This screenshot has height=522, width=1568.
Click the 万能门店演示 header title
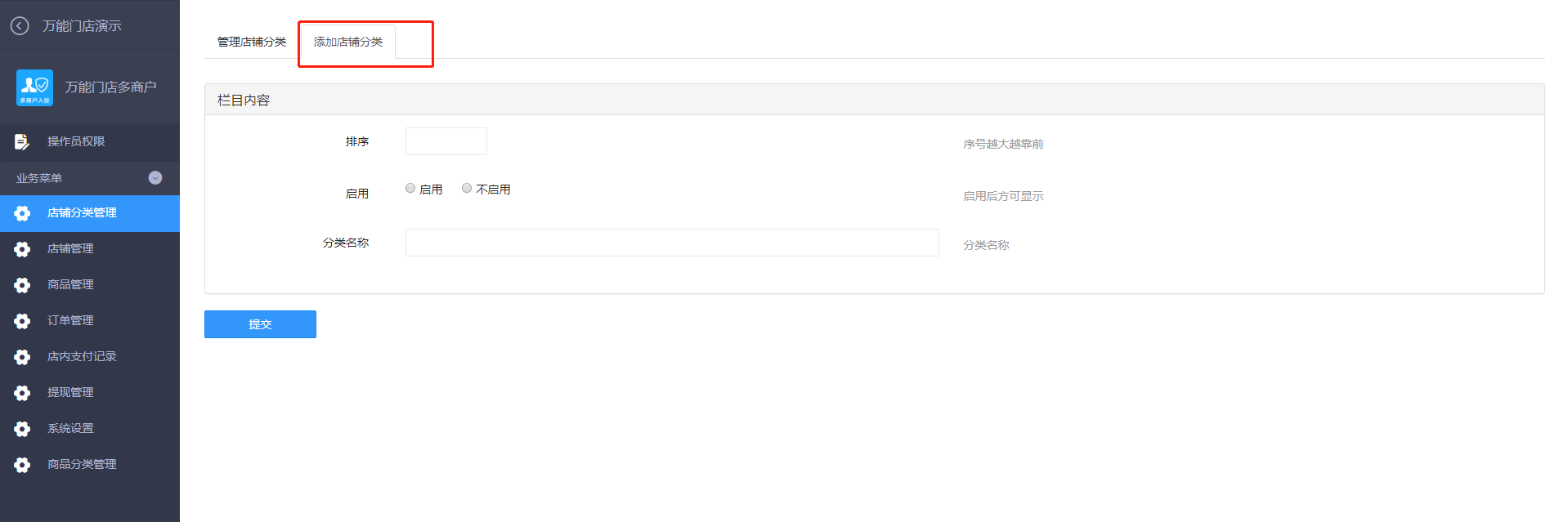pyautogui.click(x=82, y=26)
